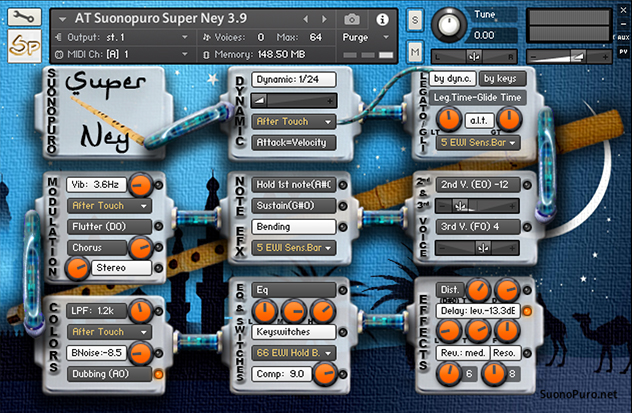This screenshot has width=632, height=413.
Task: Toggle the 2nd V. (E0) LED
Action: point(527,185)
